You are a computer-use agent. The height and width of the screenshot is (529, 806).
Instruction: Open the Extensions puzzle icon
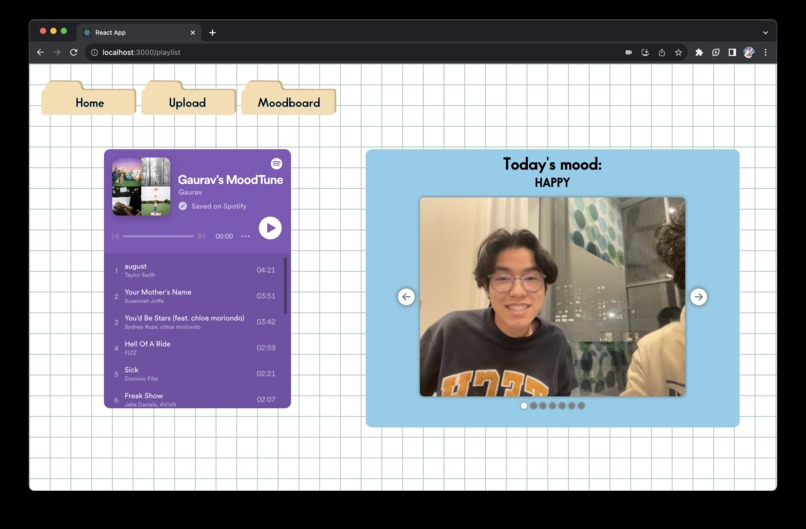pos(699,52)
